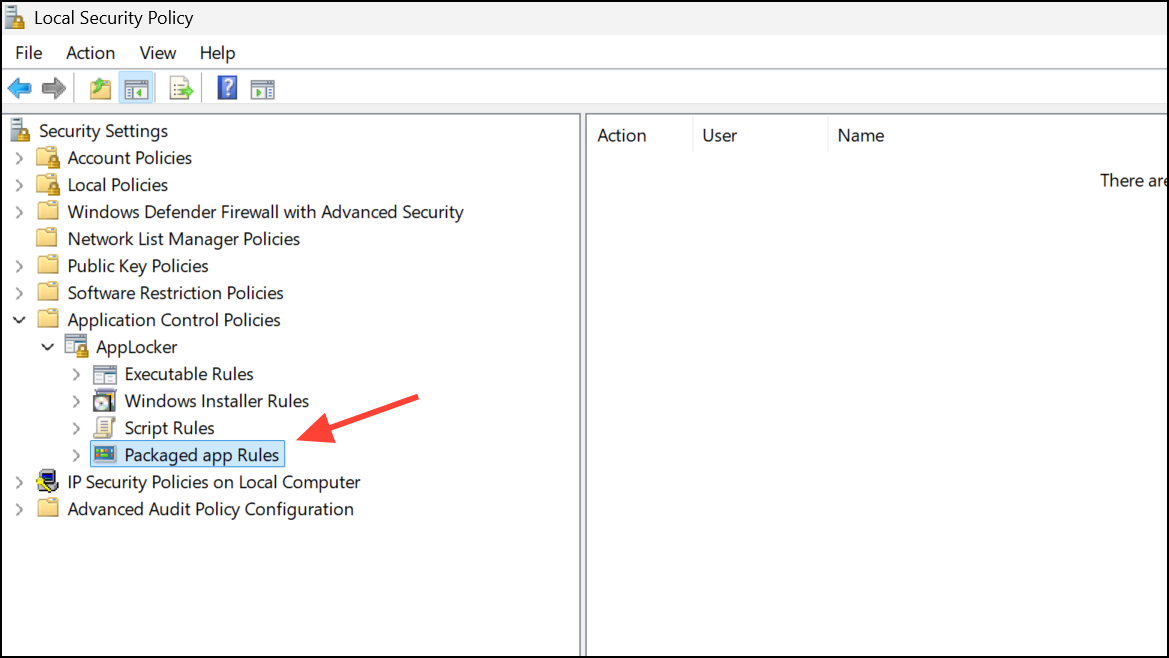Click the Up One Level folder icon
Image resolution: width=1169 pixels, height=658 pixels.
pos(100,89)
